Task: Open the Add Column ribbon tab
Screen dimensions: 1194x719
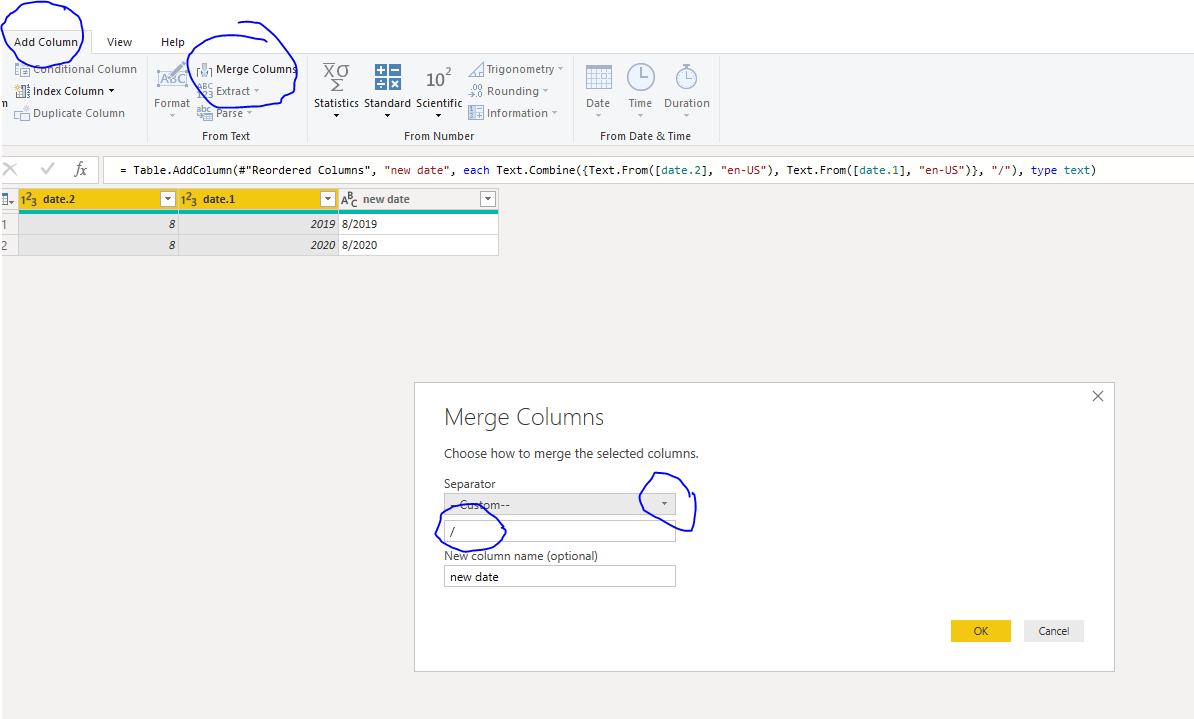Action: [46, 42]
